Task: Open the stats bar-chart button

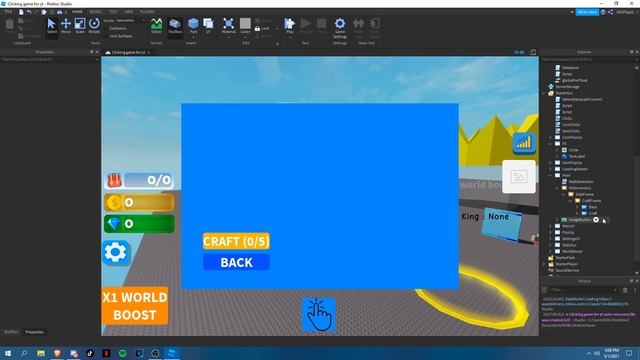Action: point(524,143)
